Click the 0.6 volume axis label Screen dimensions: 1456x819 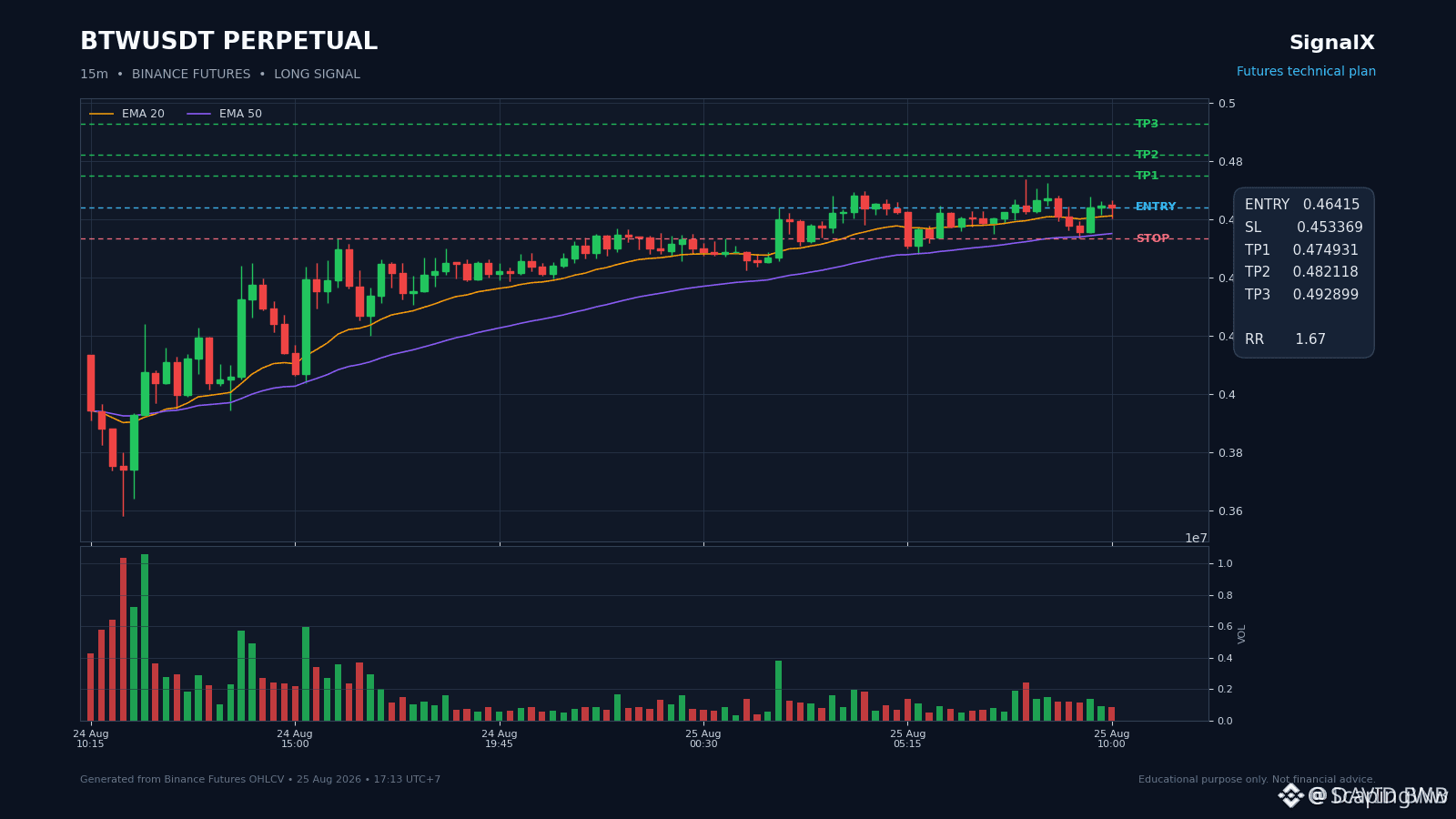pos(1225,627)
